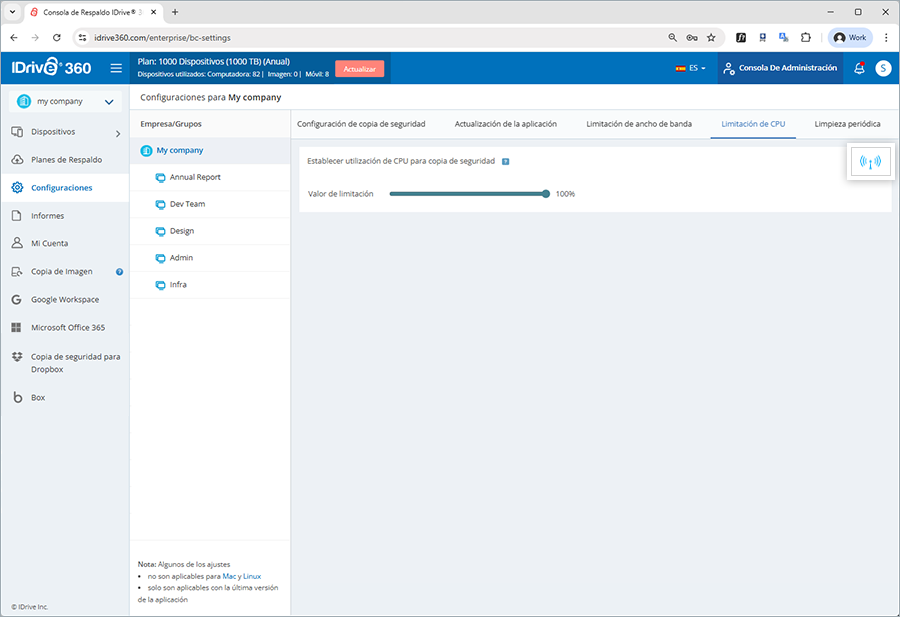Viewport: 900px width, 617px height.
Task: Click the CPU limitation value slider handle
Action: [546, 194]
